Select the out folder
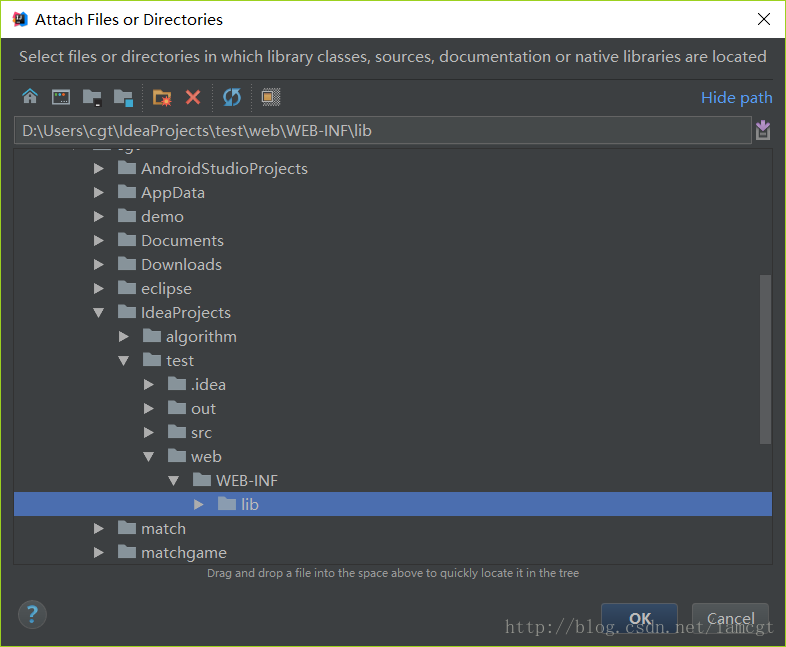 tap(191, 409)
